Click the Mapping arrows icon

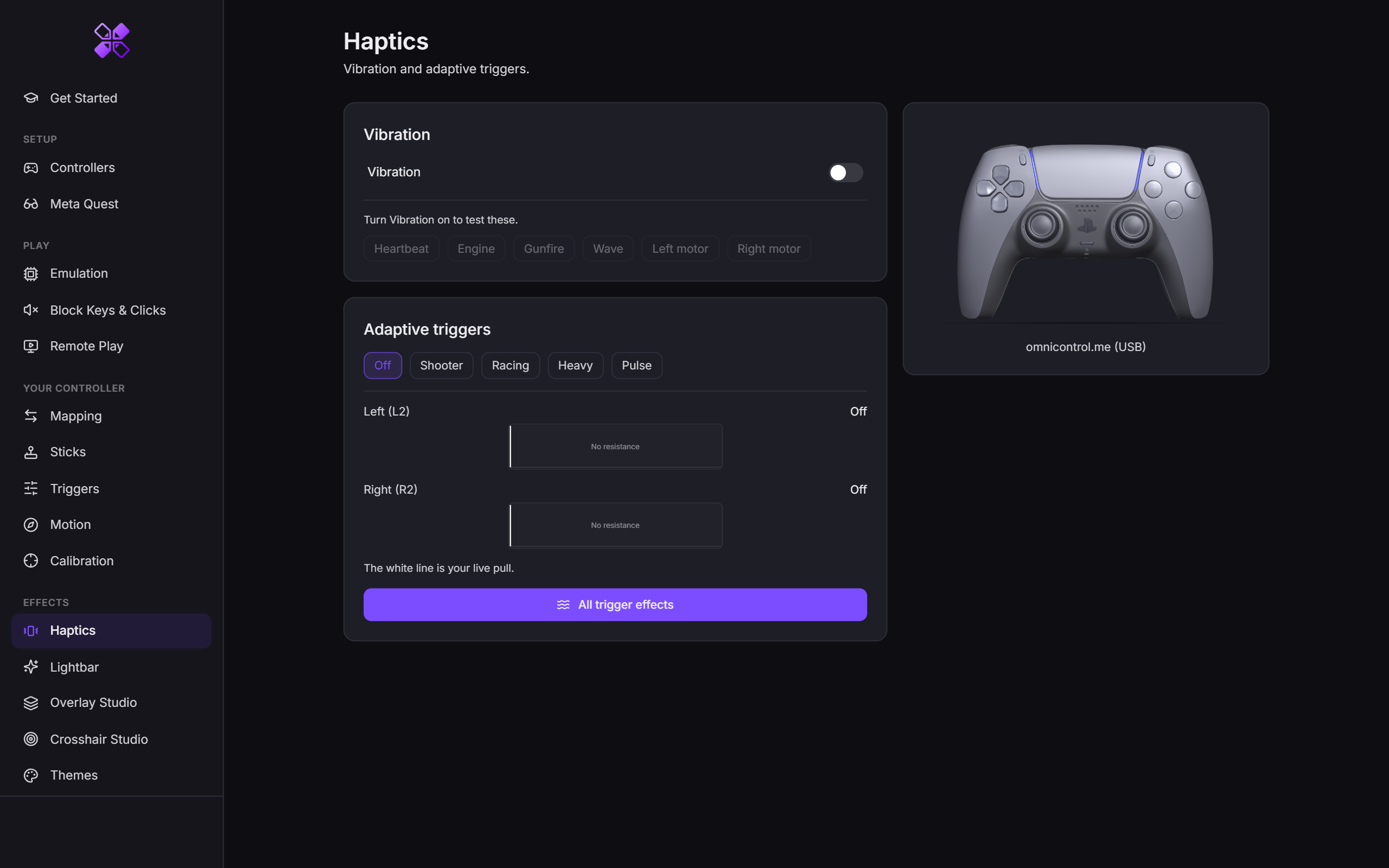tap(31, 416)
